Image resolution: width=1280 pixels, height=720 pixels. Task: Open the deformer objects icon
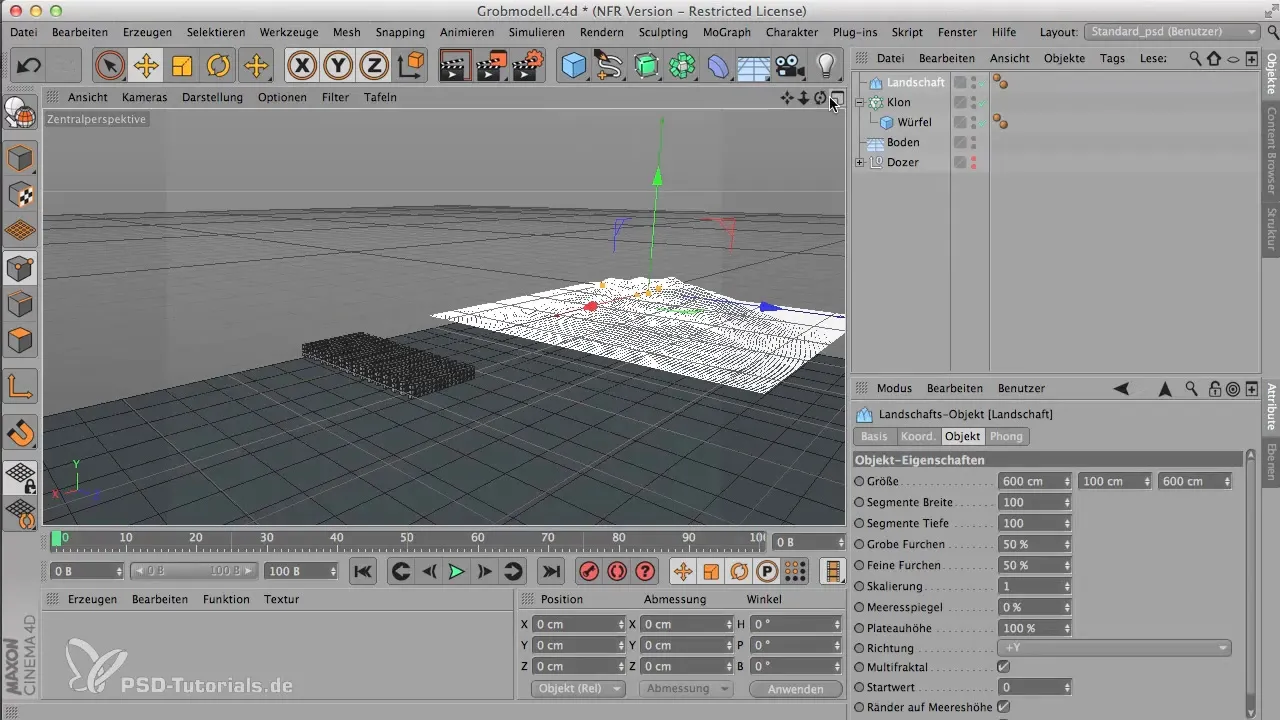pos(718,66)
